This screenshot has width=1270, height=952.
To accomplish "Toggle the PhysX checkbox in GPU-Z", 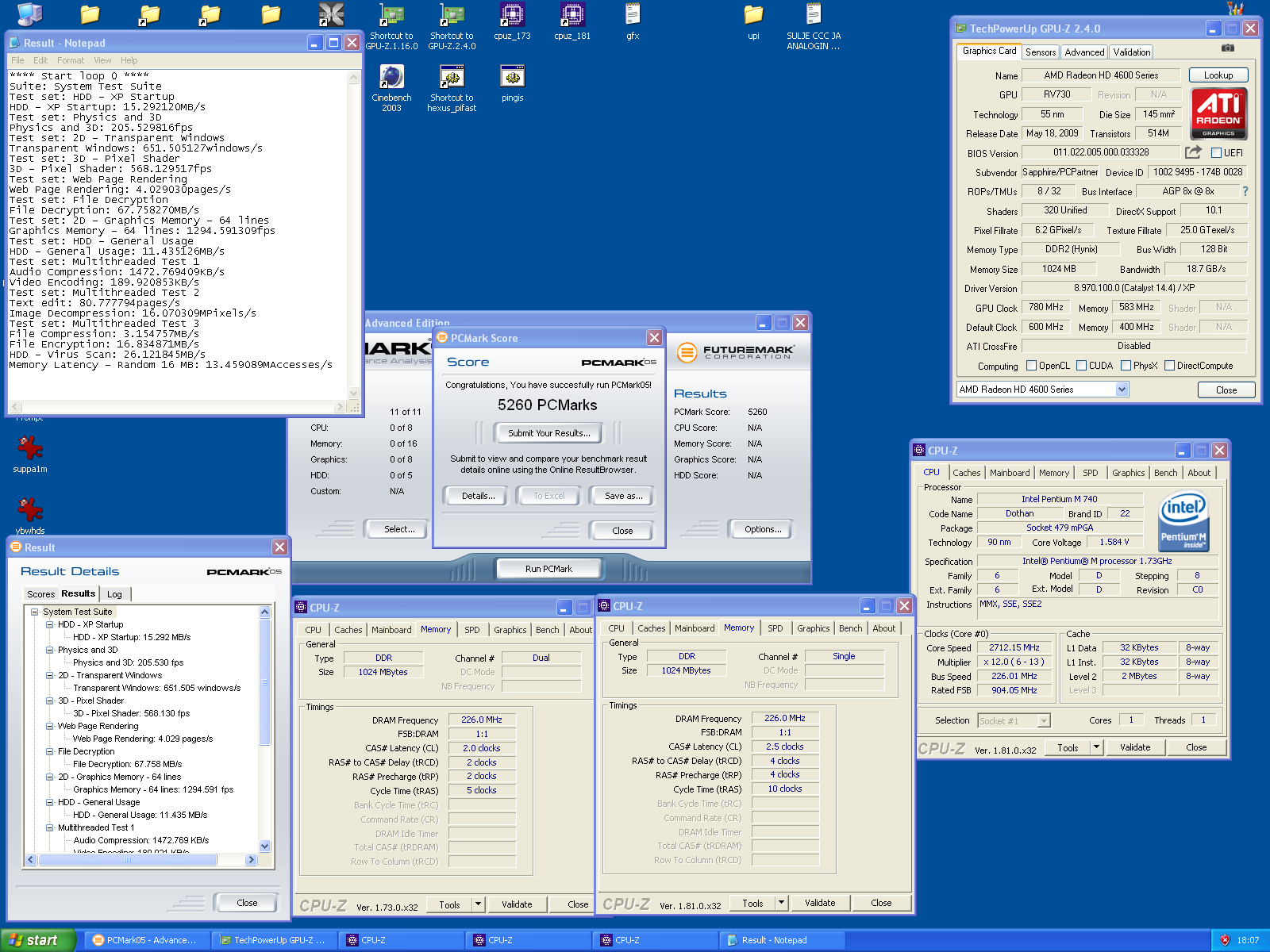I will (1126, 366).
